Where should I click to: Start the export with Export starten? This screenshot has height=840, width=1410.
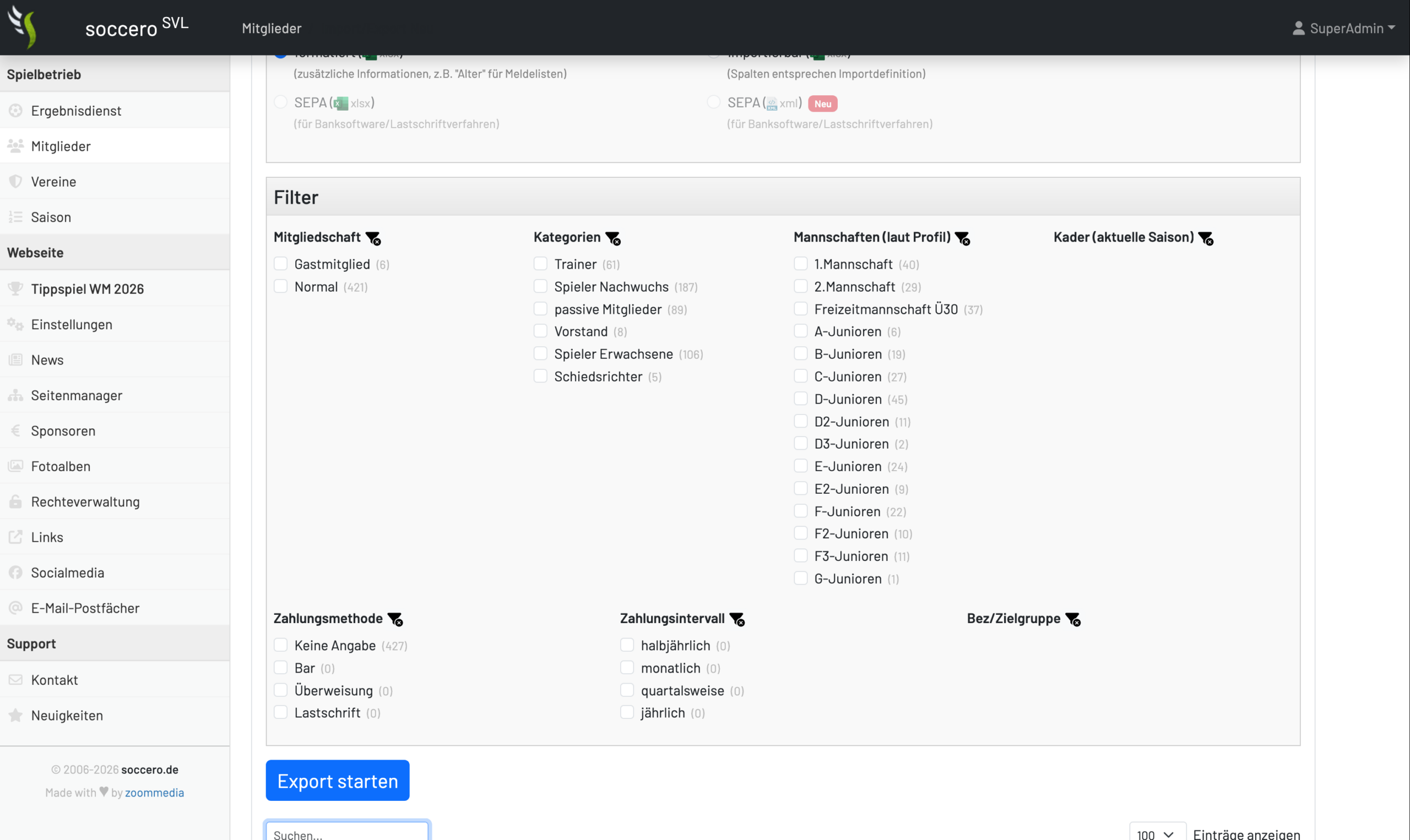coord(338,781)
